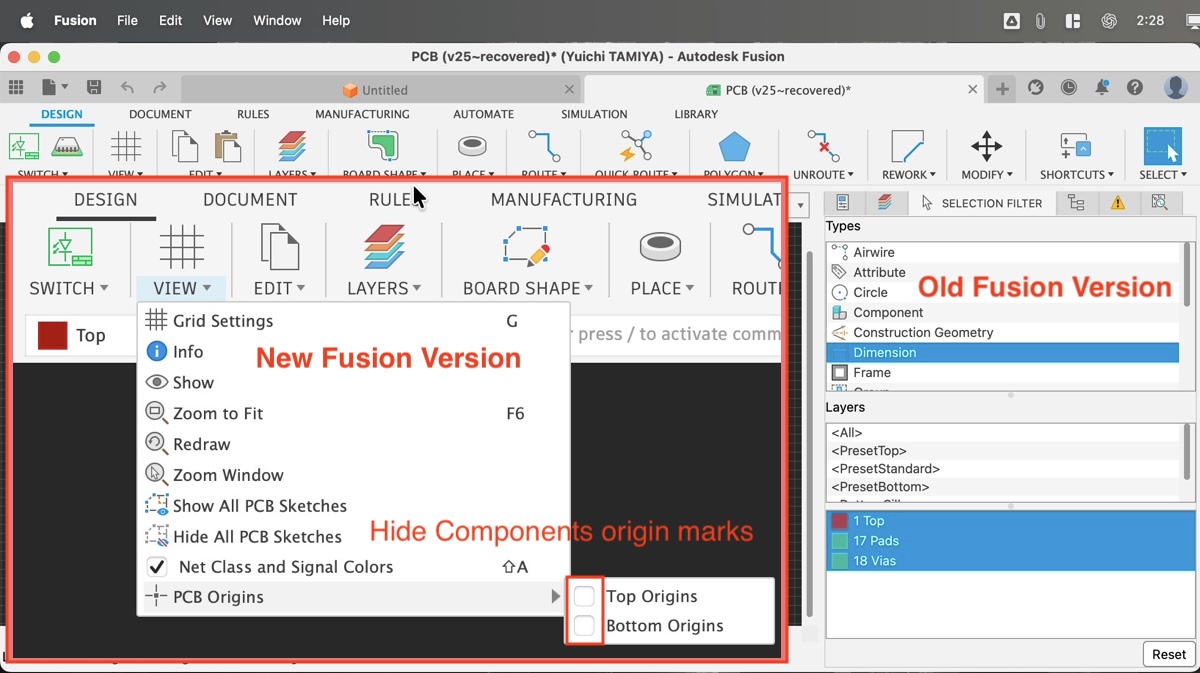Open the layers stack panel tab icon

[885, 202]
